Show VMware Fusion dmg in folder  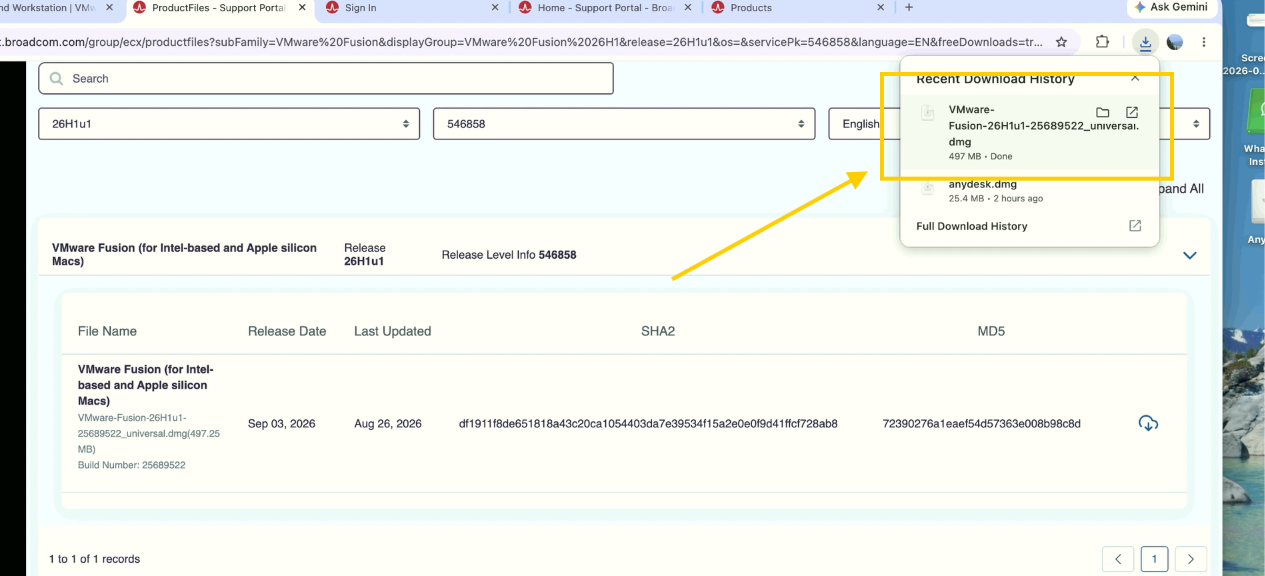(1103, 112)
